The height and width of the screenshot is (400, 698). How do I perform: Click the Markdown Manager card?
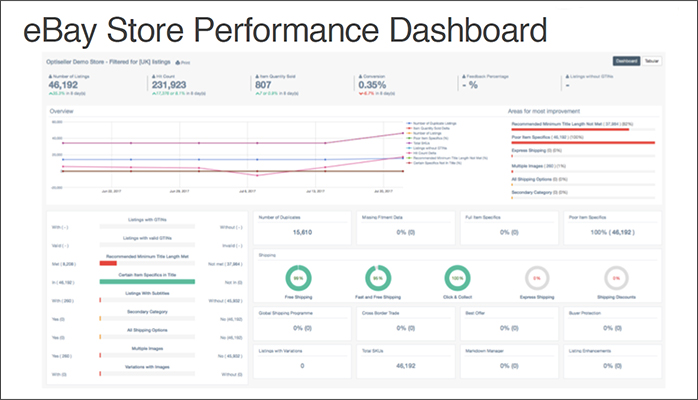[509, 361]
